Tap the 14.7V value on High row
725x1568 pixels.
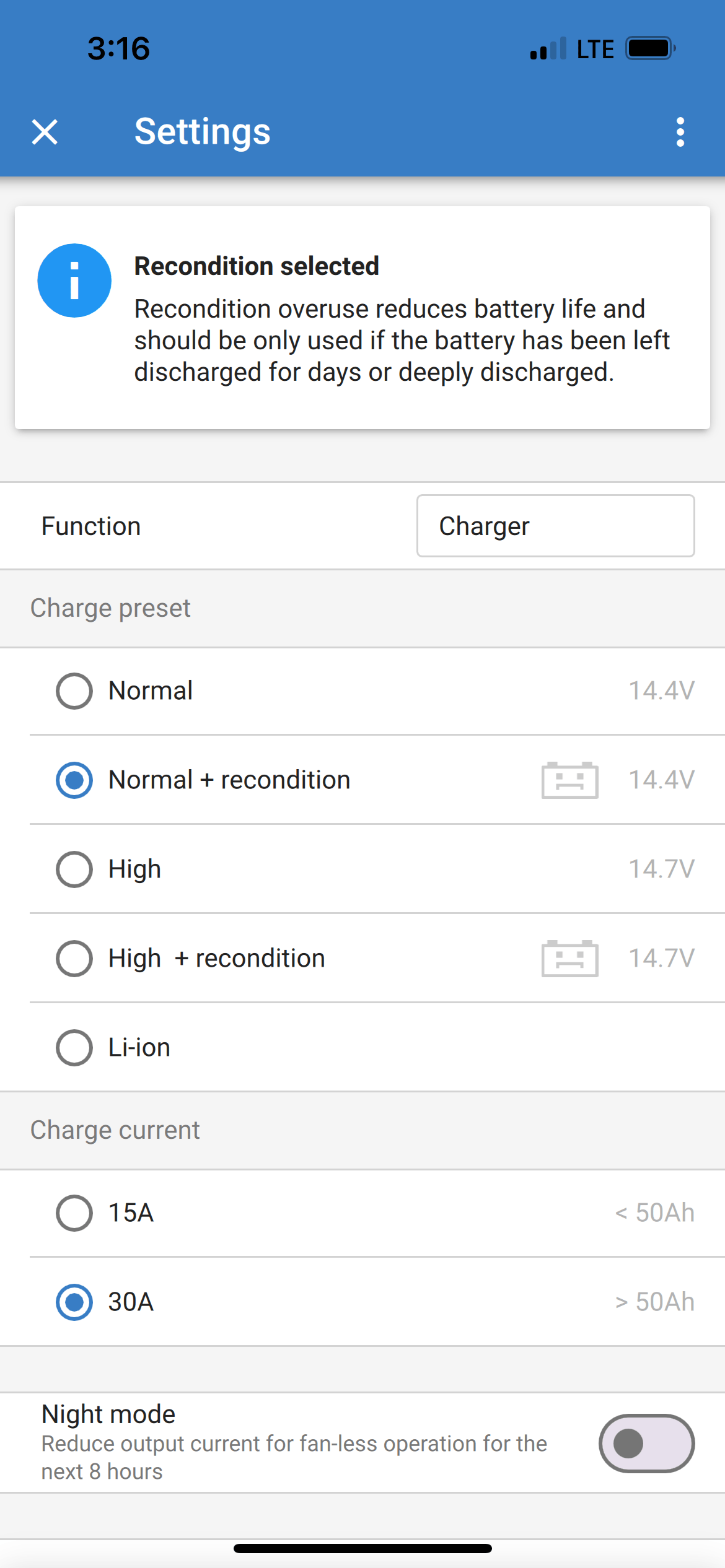661,869
